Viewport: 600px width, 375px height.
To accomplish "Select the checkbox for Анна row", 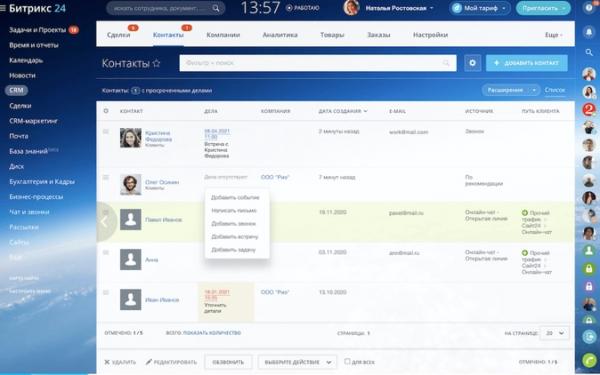I will pyautogui.click(x=106, y=253).
